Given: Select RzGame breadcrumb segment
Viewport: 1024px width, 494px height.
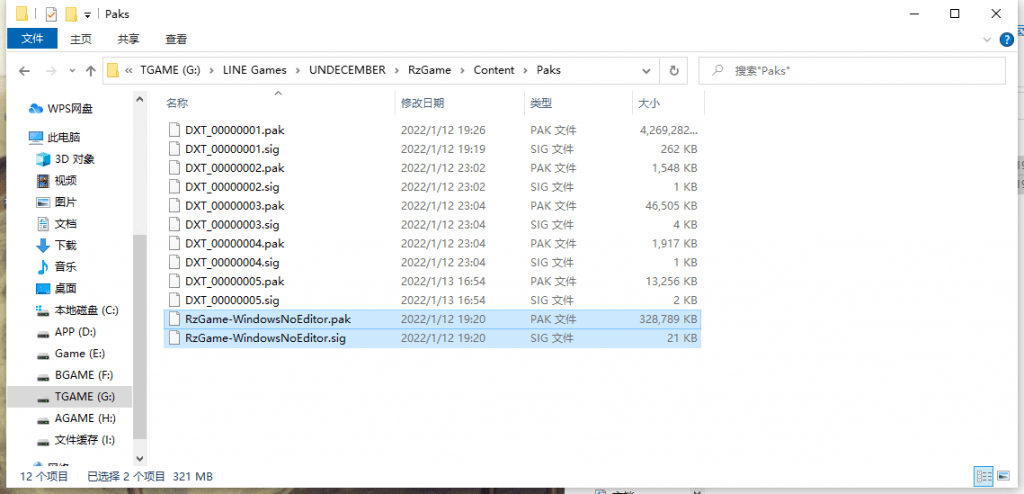Looking at the screenshot, I should click(431, 70).
